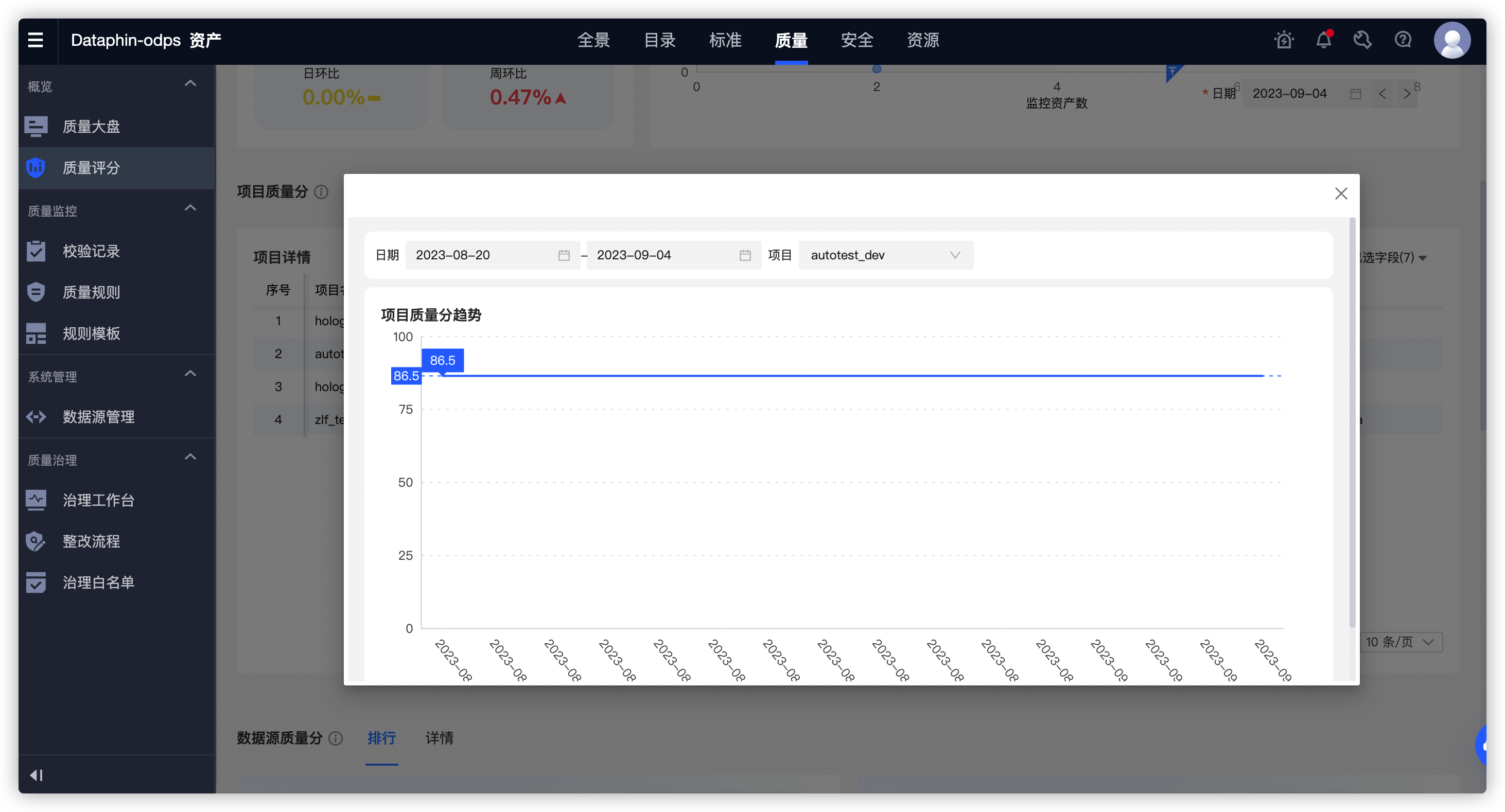
Task: Select the 校验记录 shield-check icon
Action: pos(36,251)
